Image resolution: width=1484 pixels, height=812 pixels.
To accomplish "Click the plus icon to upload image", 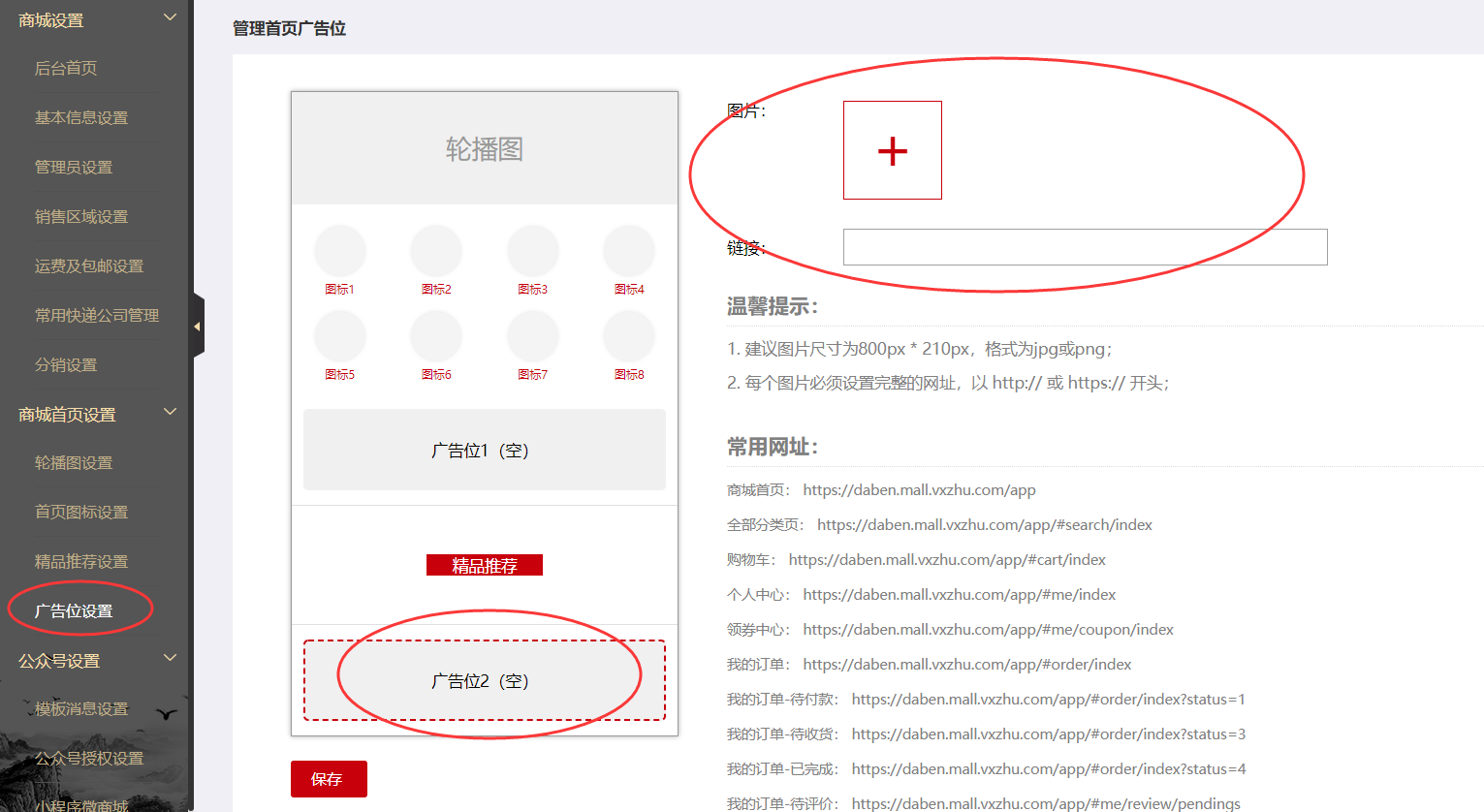I will 892,150.
